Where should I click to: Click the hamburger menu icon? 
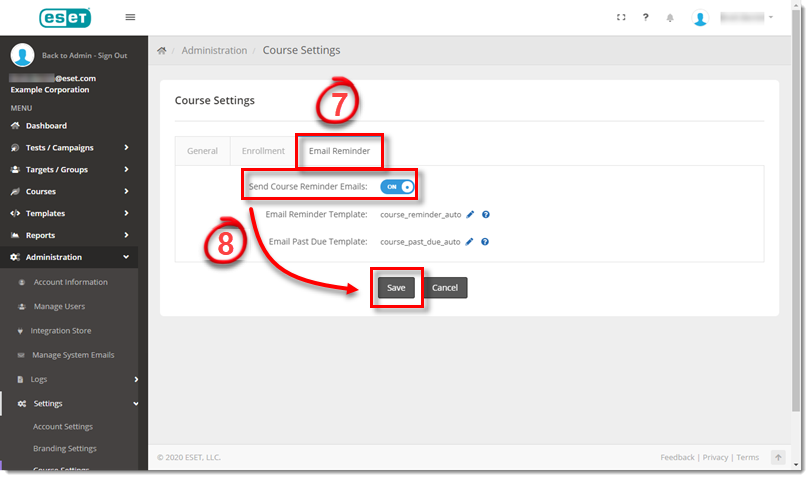pyautogui.click(x=130, y=17)
